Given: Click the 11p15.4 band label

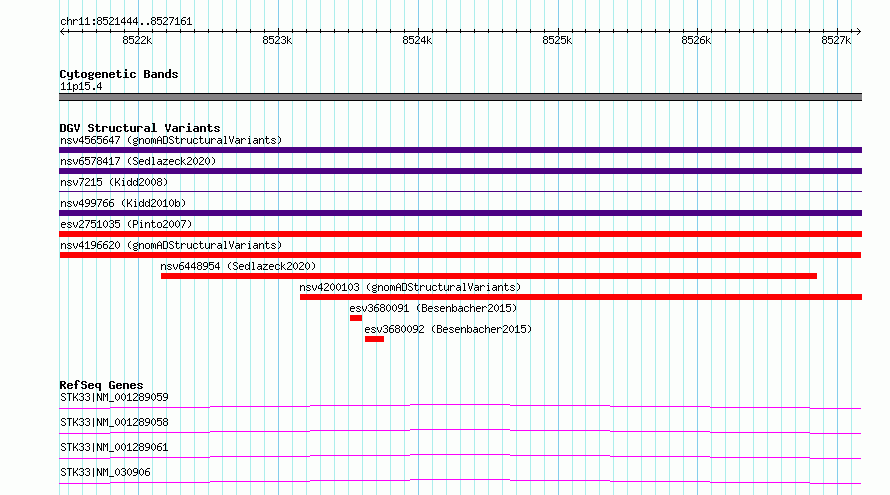Looking at the screenshot, I should [81, 86].
